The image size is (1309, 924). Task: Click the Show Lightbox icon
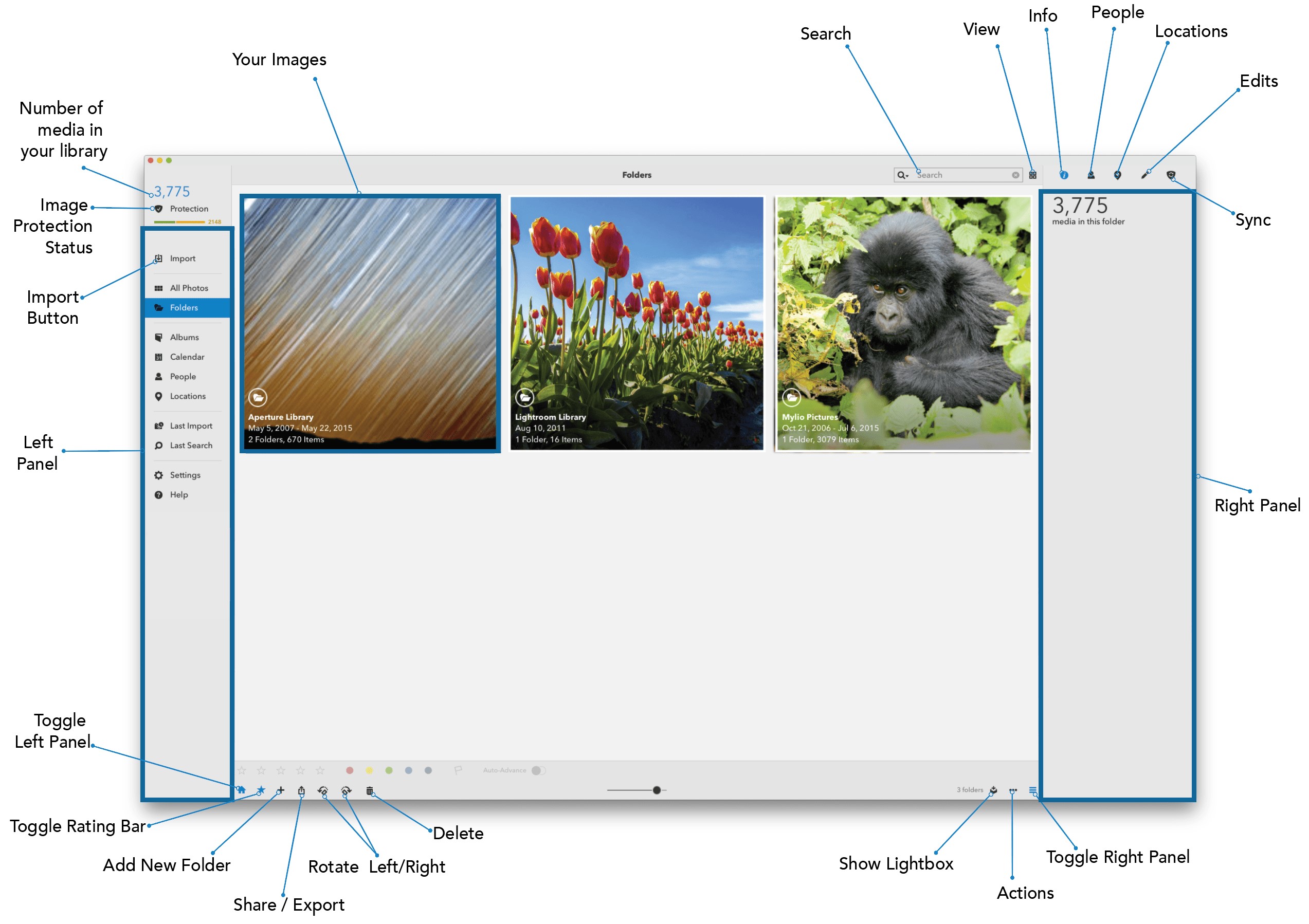tap(993, 790)
